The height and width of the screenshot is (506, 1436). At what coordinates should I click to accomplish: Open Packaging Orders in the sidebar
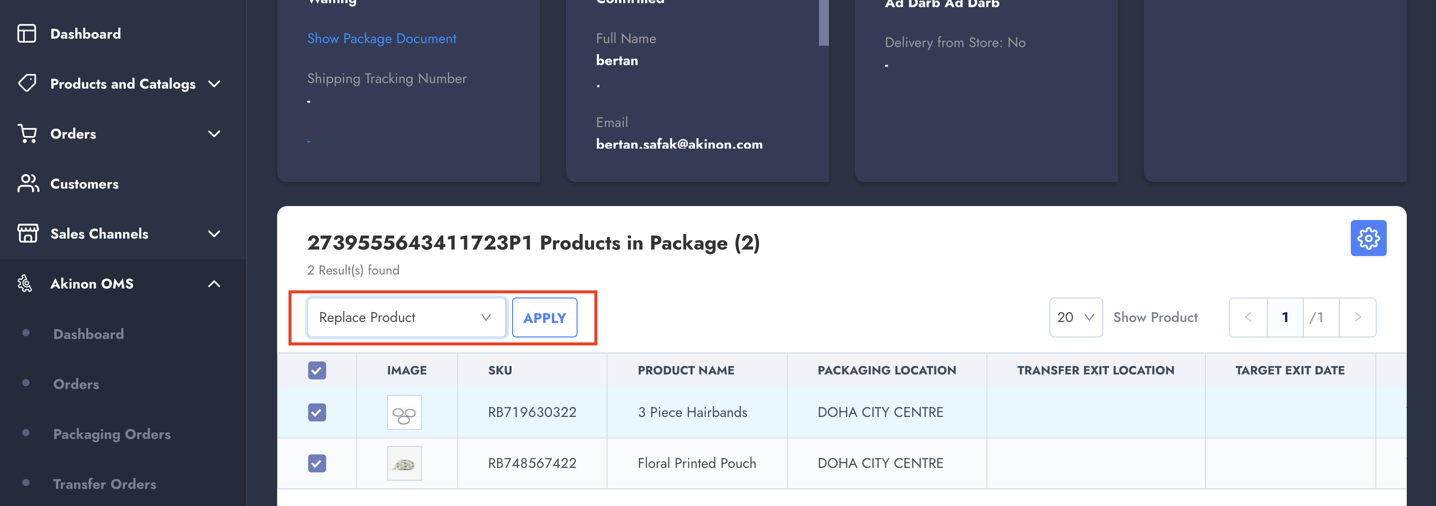coord(112,434)
